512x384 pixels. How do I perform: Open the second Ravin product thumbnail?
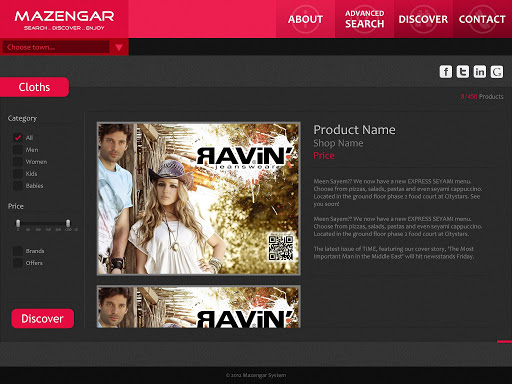click(199, 307)
